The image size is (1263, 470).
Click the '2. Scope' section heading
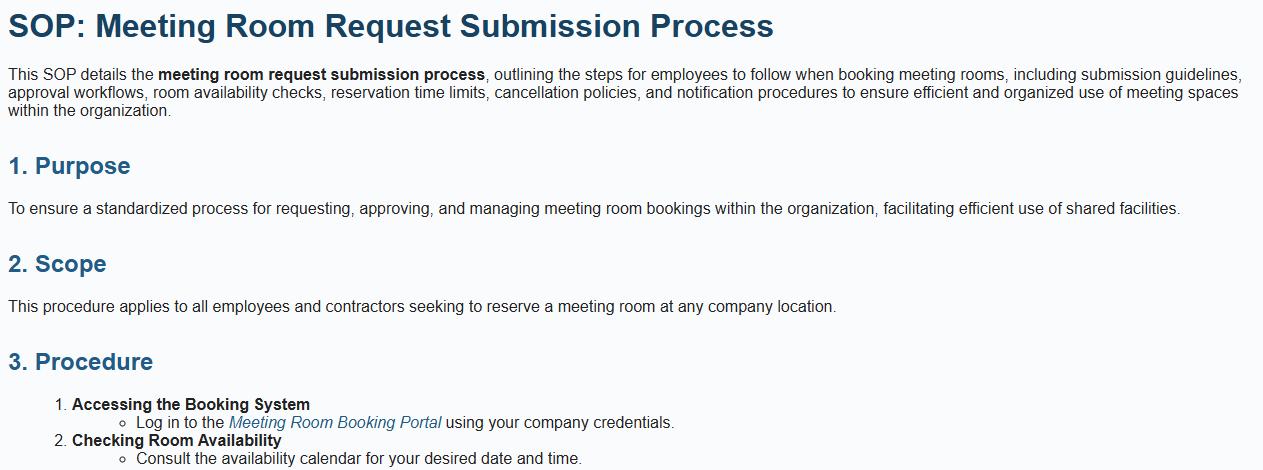57,264
